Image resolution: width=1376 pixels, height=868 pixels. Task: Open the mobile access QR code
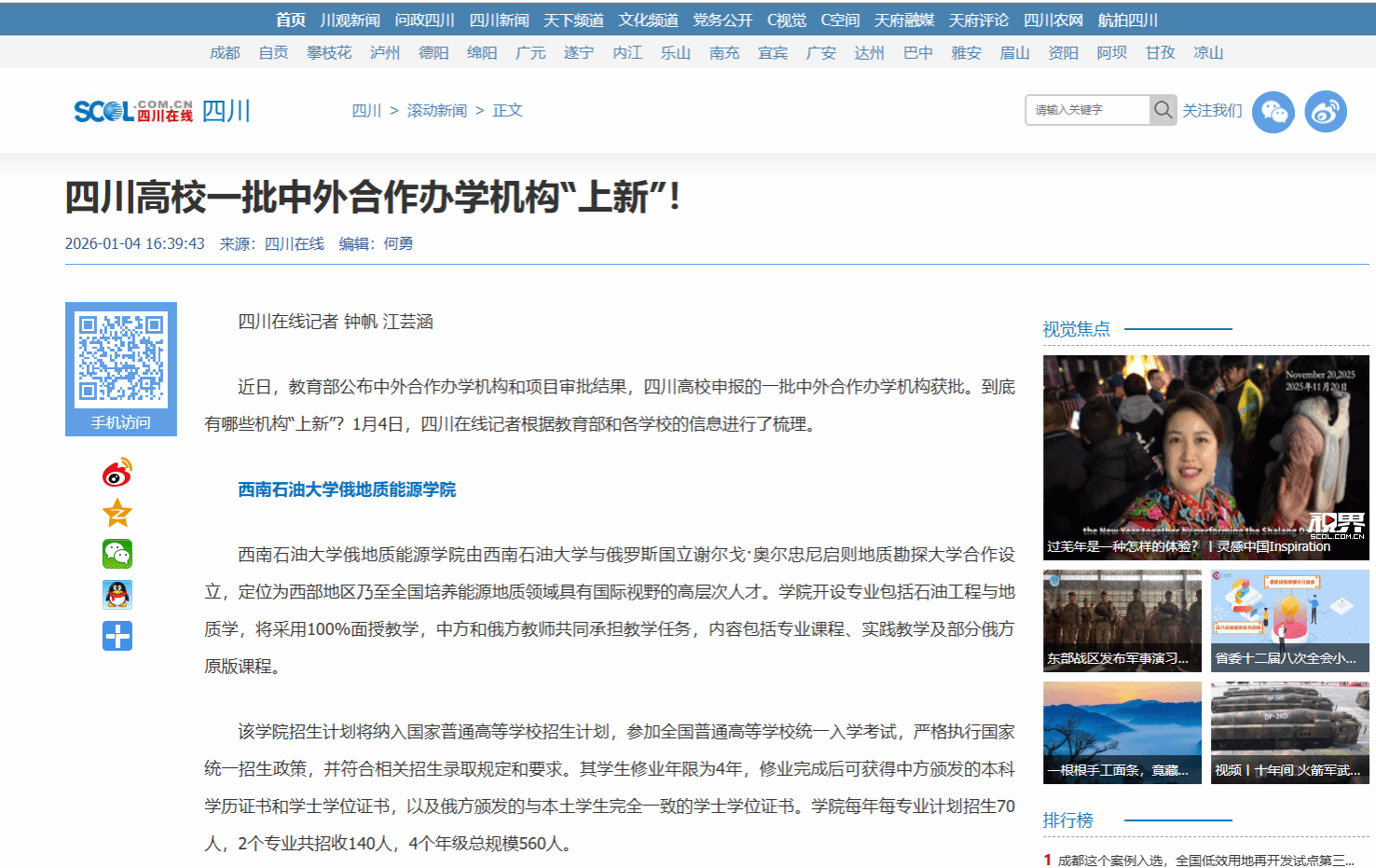(x=121, y=361)
